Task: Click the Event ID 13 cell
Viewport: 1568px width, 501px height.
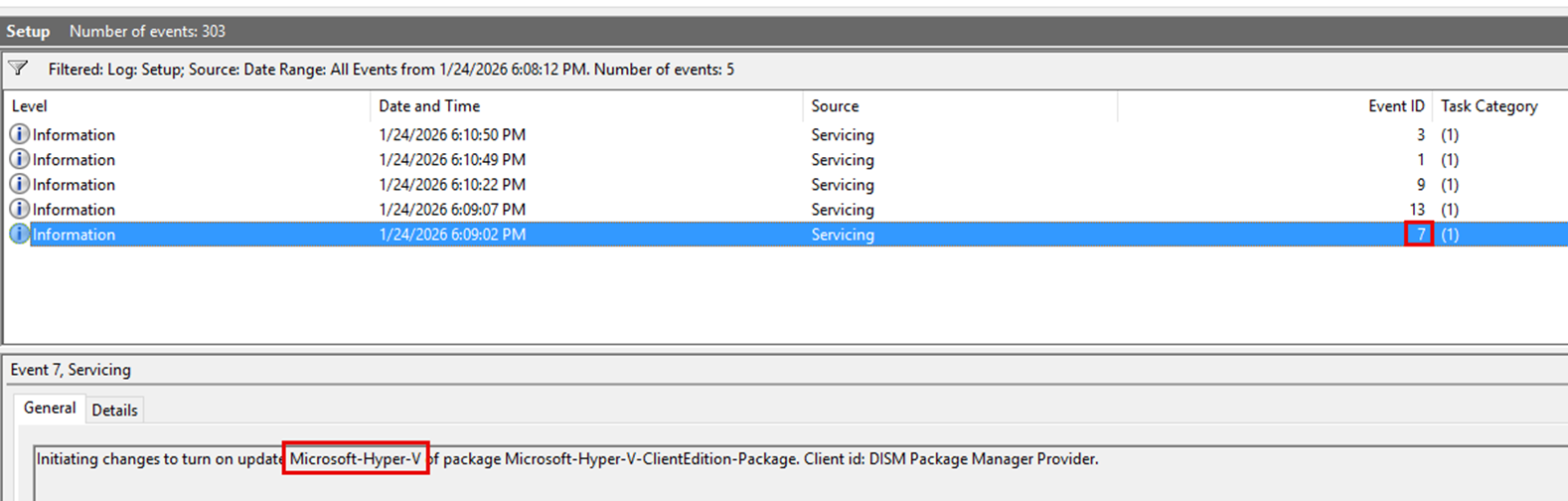Action: pos(1417,210)
